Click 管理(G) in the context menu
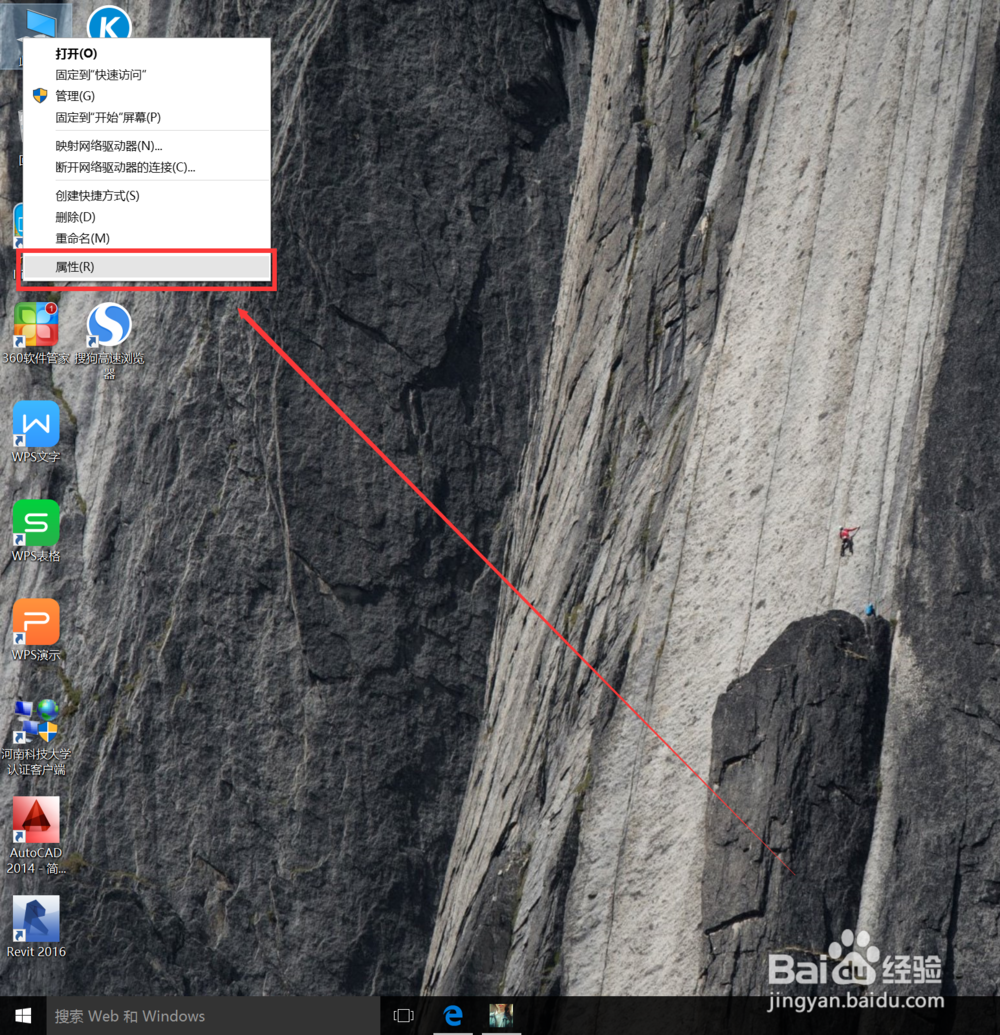The width and height of the screenshot is (1000, 1035). (147, 96)
